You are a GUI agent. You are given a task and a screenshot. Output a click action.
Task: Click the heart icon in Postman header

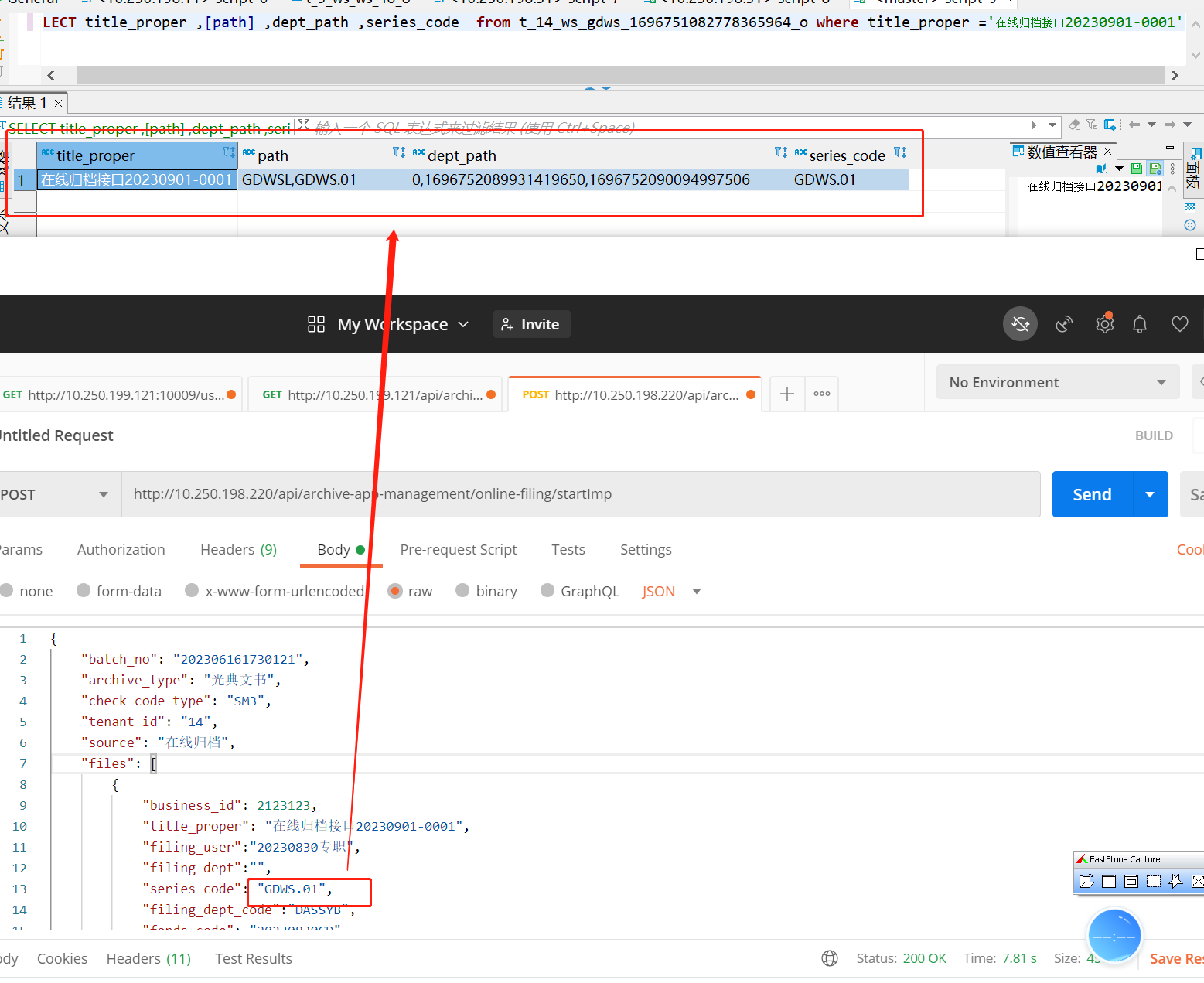[x=1179, y=324]
